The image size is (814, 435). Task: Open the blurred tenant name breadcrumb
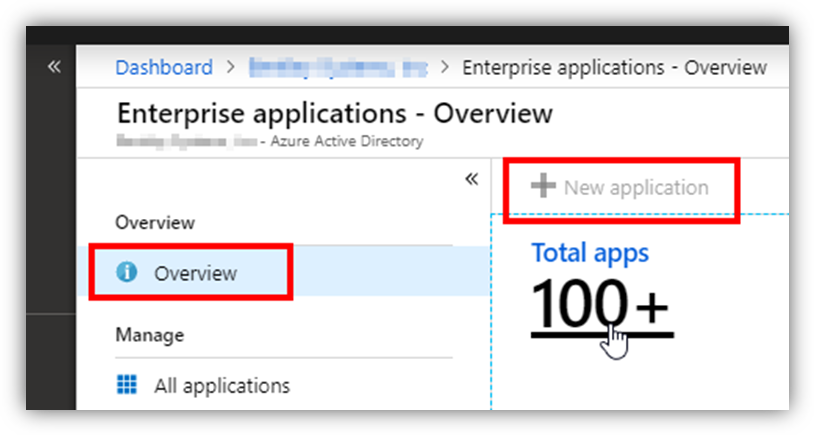pyautogui.click(x=337, y=68)
